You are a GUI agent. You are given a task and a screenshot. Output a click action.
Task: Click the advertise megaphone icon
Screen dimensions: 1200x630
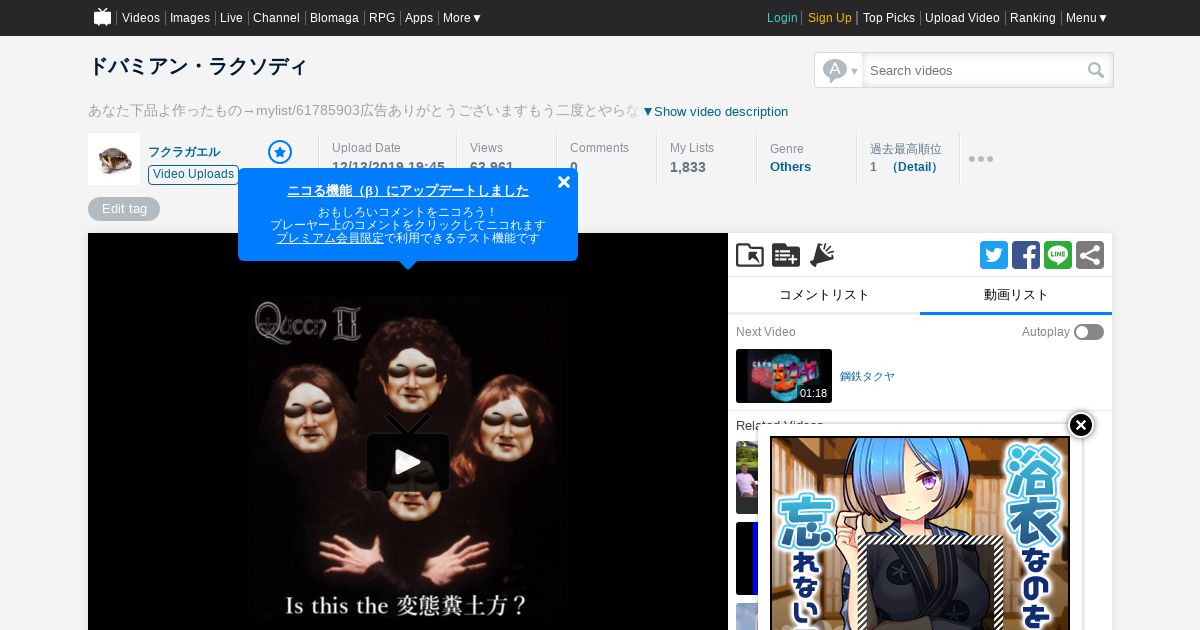pos(822,255)
